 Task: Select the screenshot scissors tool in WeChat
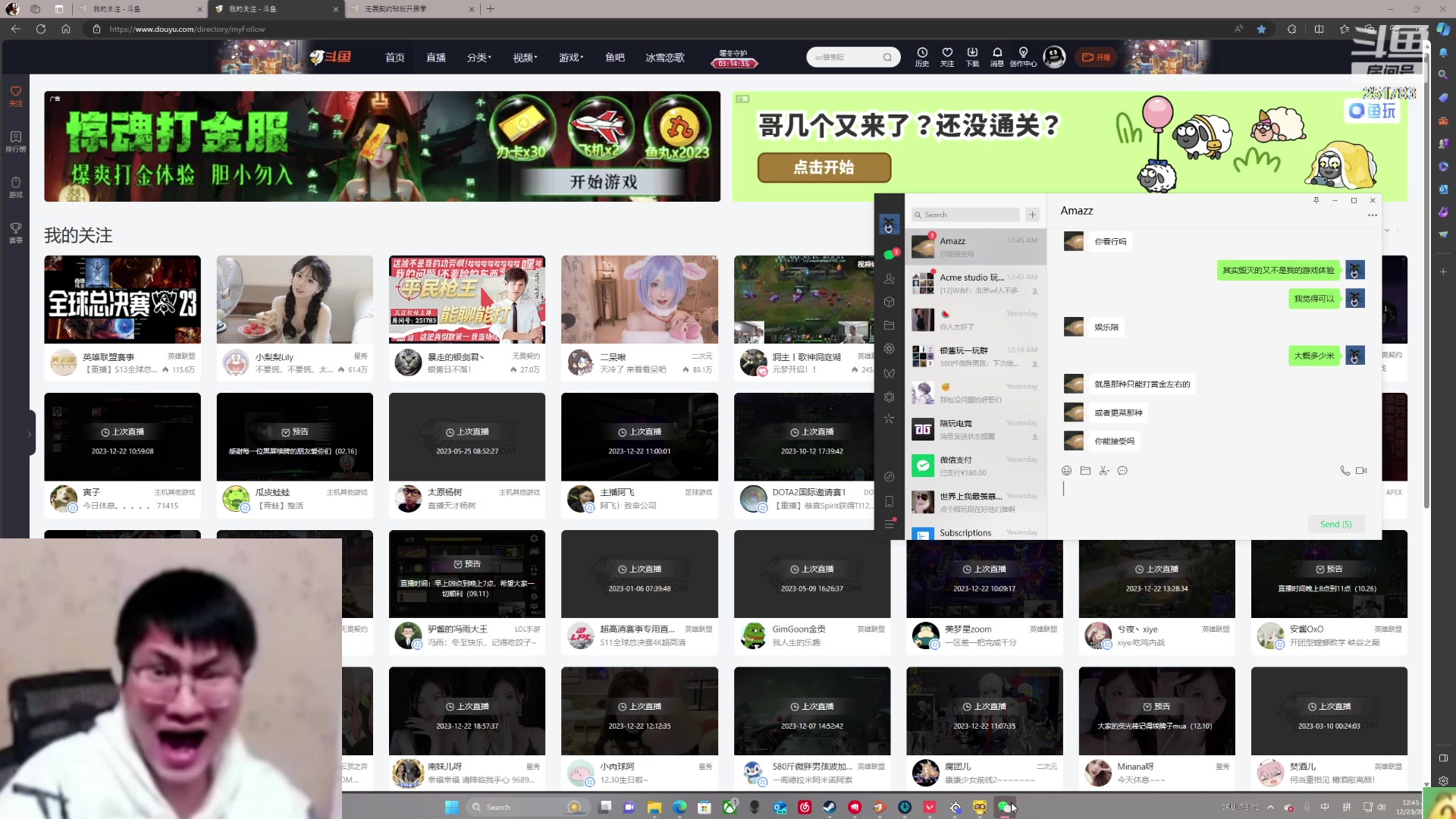coord(1103,470)
